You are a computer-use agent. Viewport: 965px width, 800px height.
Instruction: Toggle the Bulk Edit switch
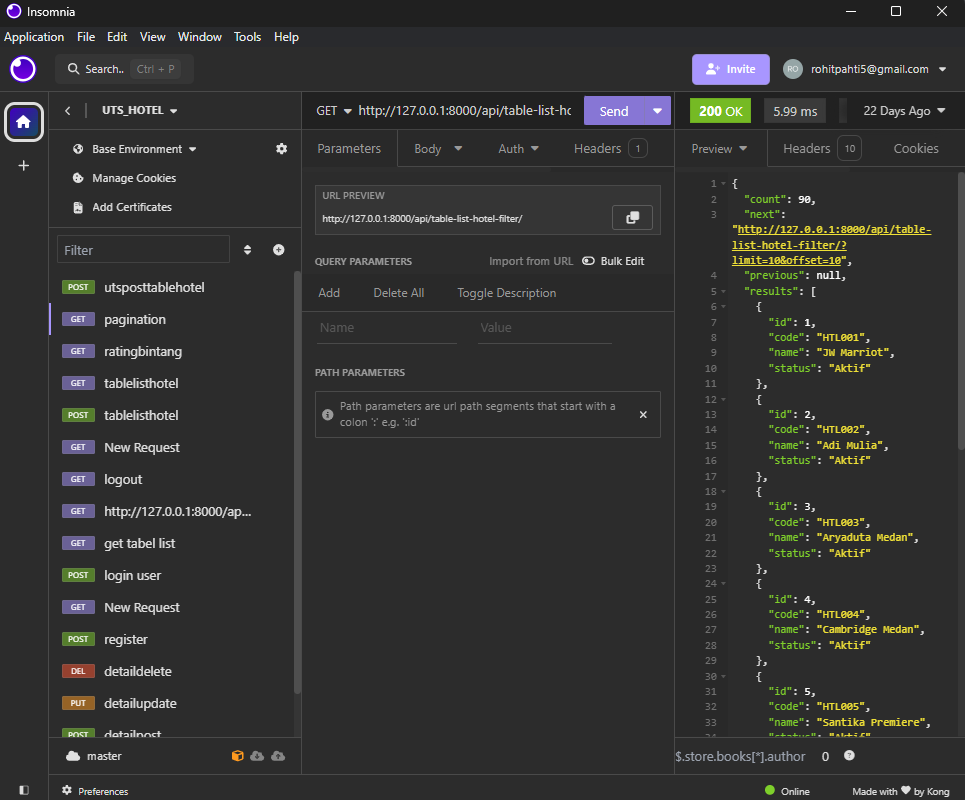[588, 261]
